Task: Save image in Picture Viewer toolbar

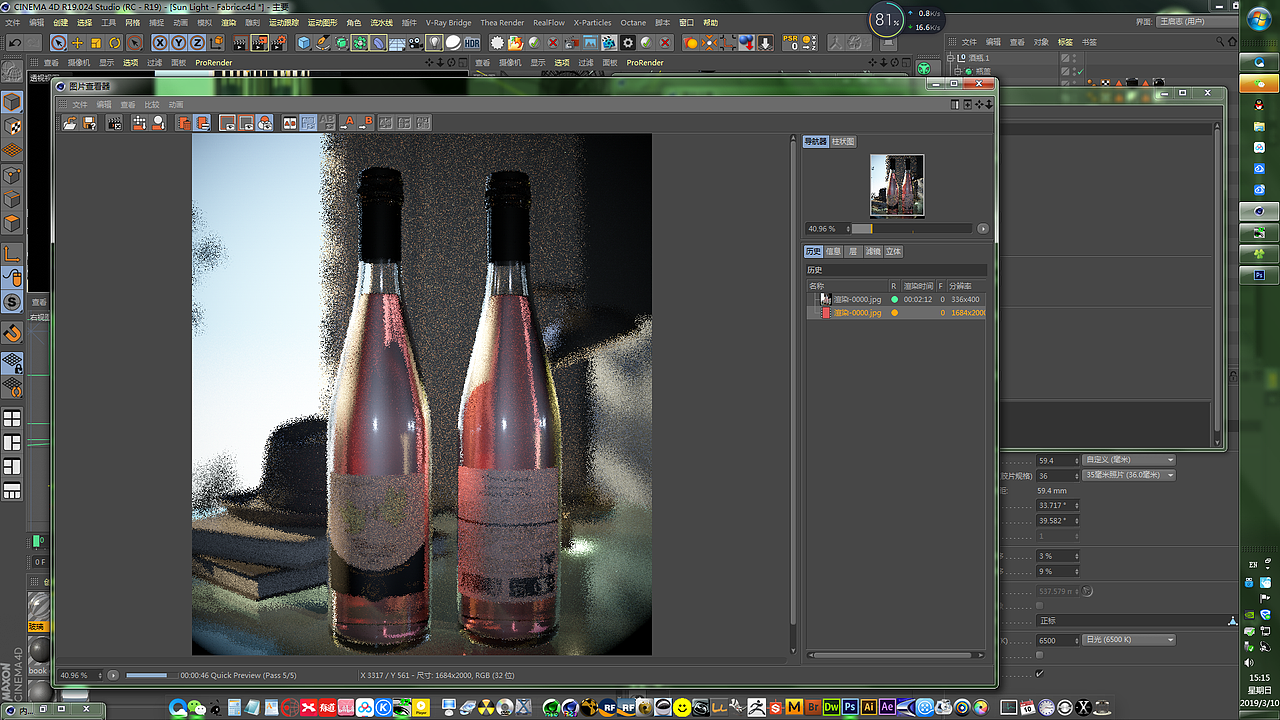Action: tap(89, 123)
